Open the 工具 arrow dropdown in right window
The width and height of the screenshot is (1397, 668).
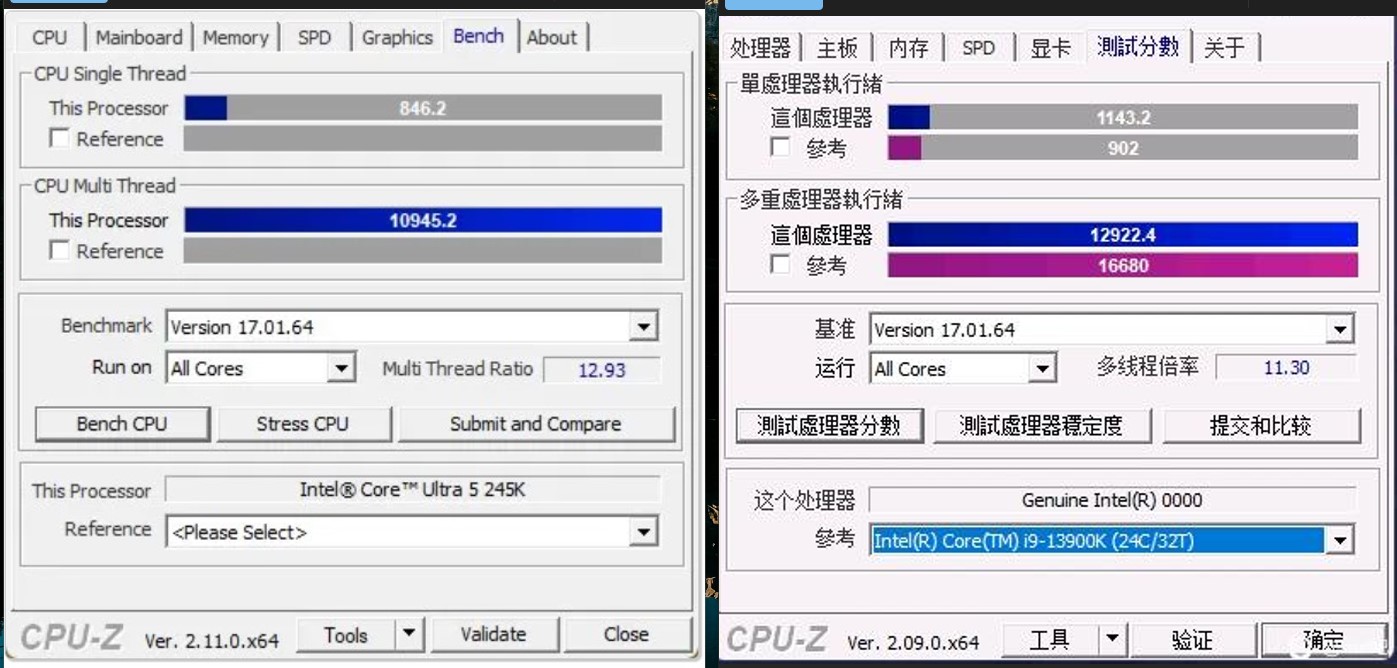click(1112, 639)
